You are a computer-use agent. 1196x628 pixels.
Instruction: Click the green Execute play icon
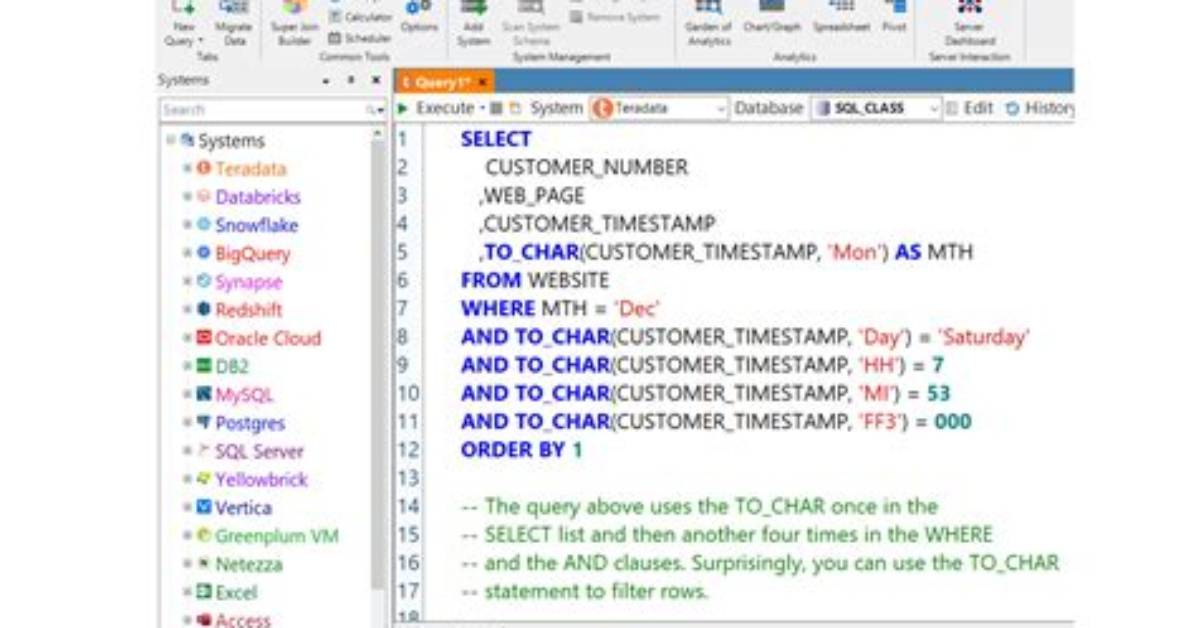403,108
